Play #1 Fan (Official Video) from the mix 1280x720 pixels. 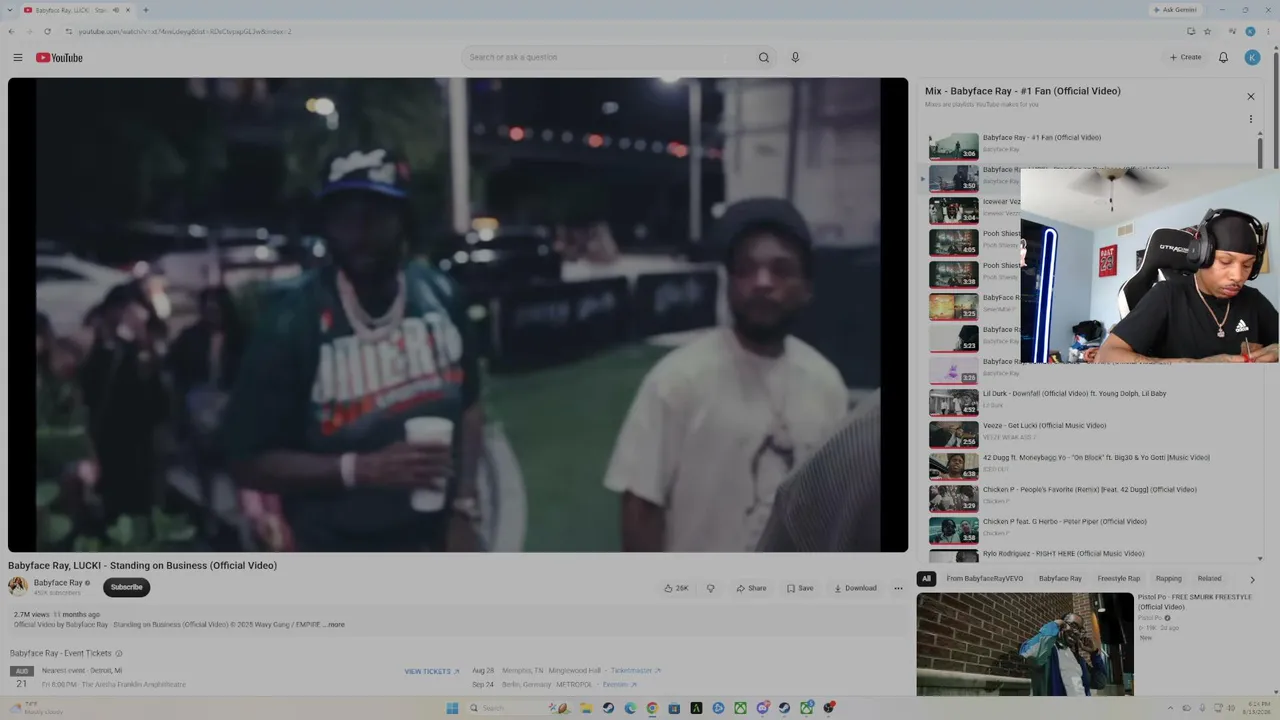tap(1090, 145)
